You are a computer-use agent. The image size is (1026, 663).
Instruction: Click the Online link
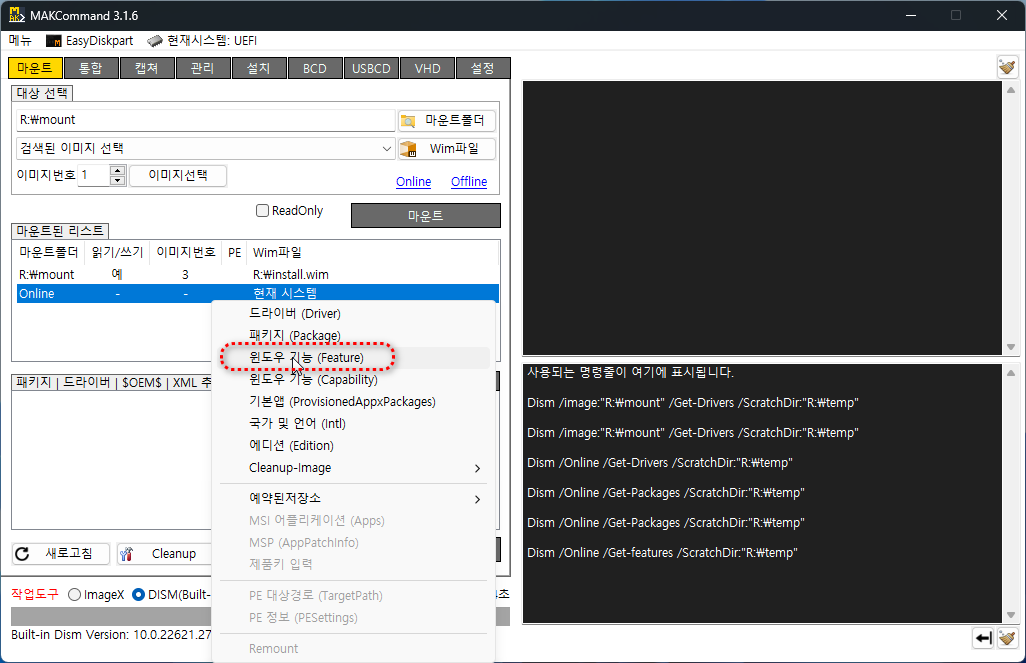click(x=414, y=182)
